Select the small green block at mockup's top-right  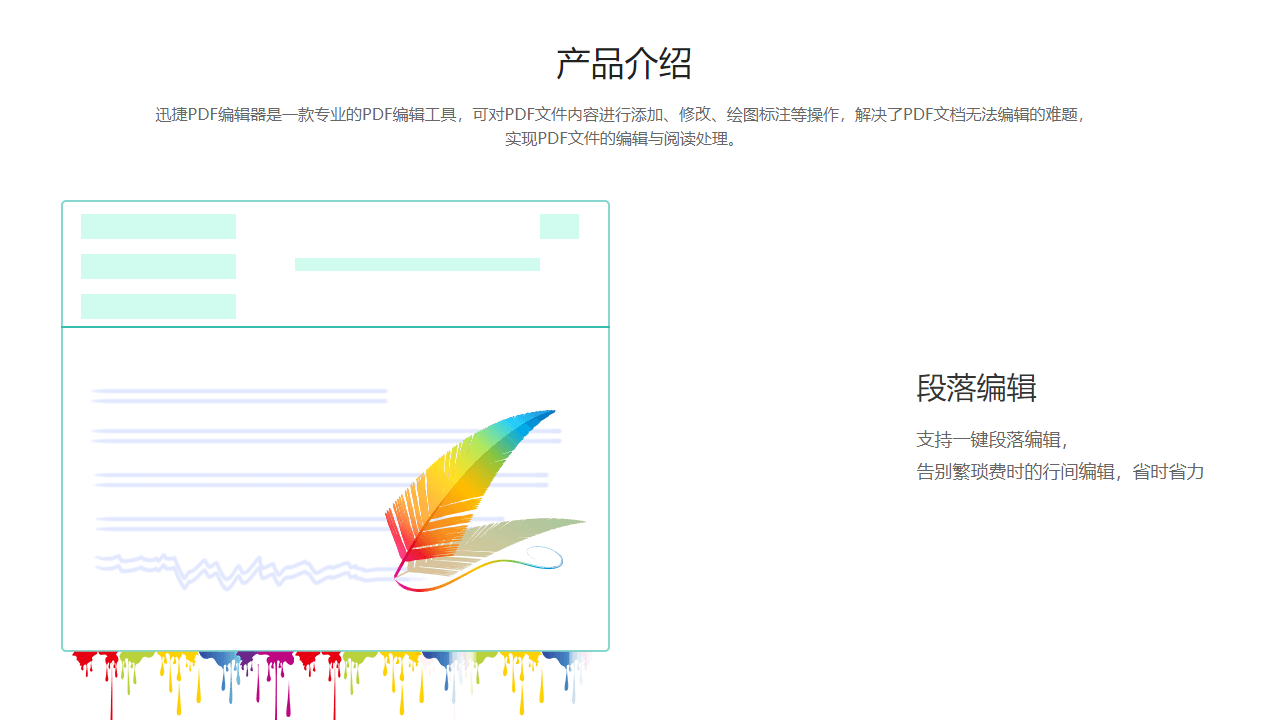point(560,227)
